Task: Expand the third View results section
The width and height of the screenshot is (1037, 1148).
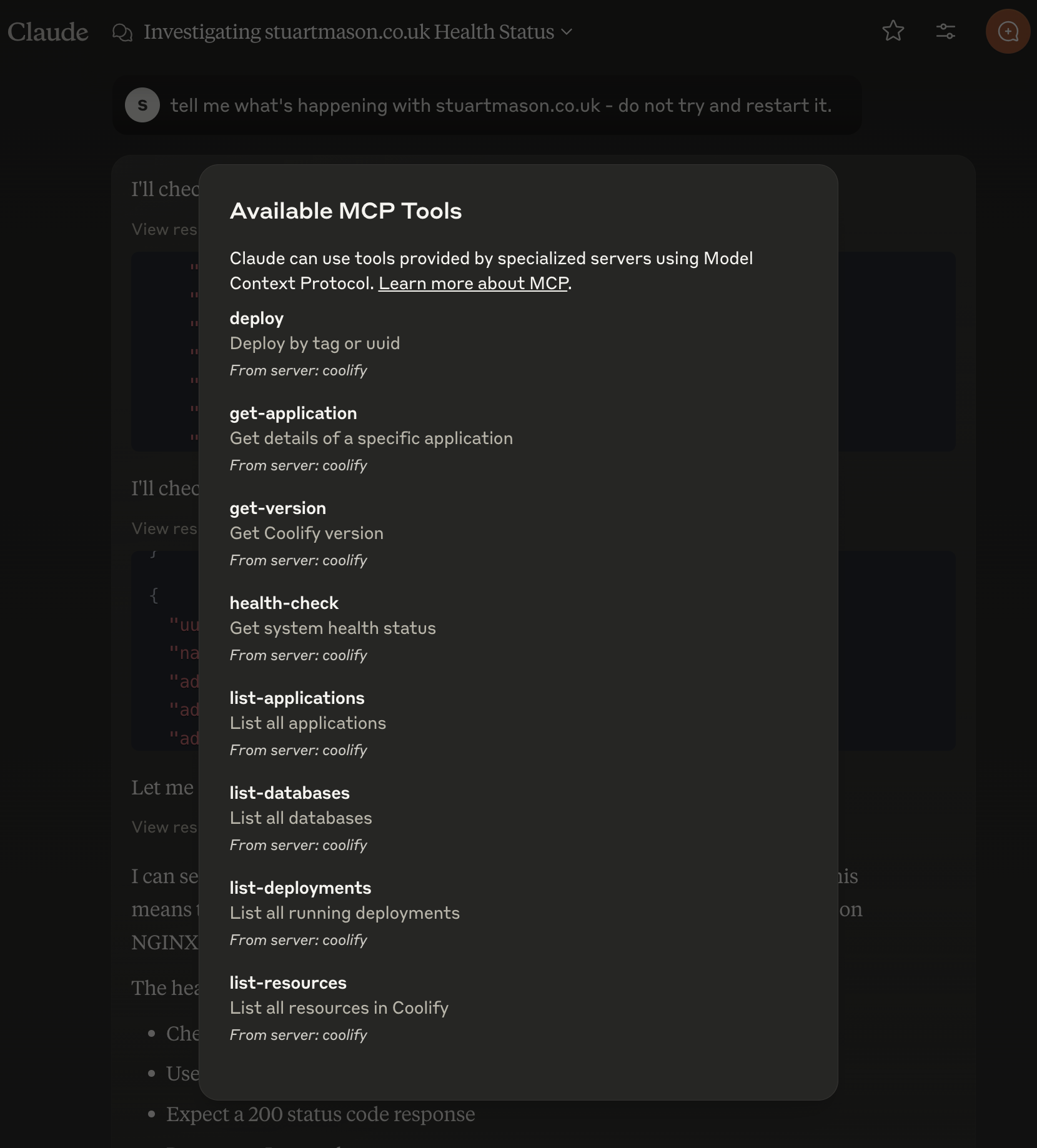Action: click(x=165, y=827)
